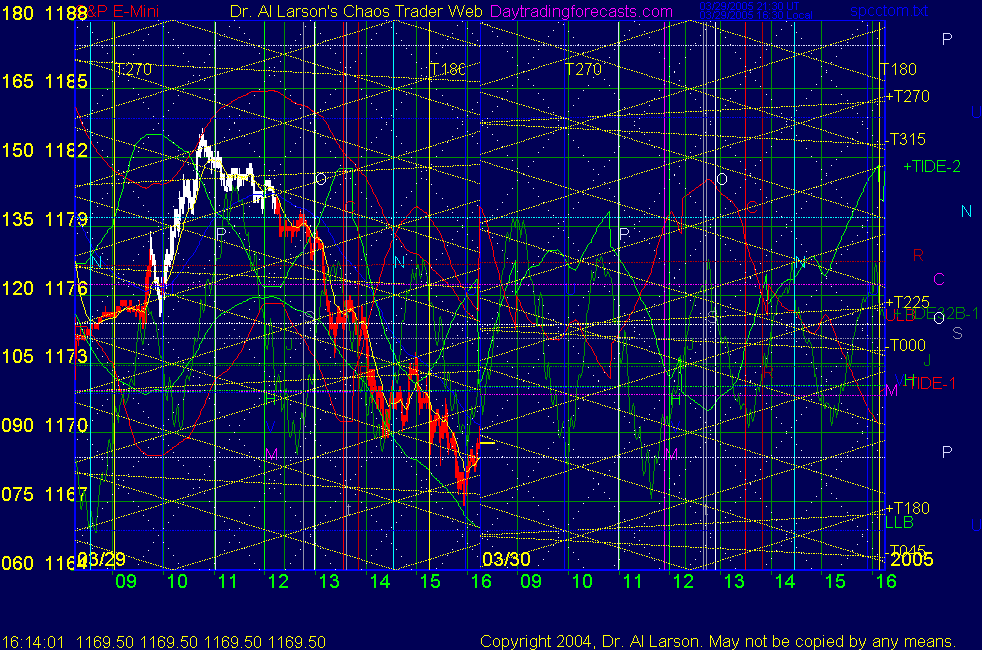Click the "Daytradingforecasts.com" magenta title text

[x=581, y=11]
